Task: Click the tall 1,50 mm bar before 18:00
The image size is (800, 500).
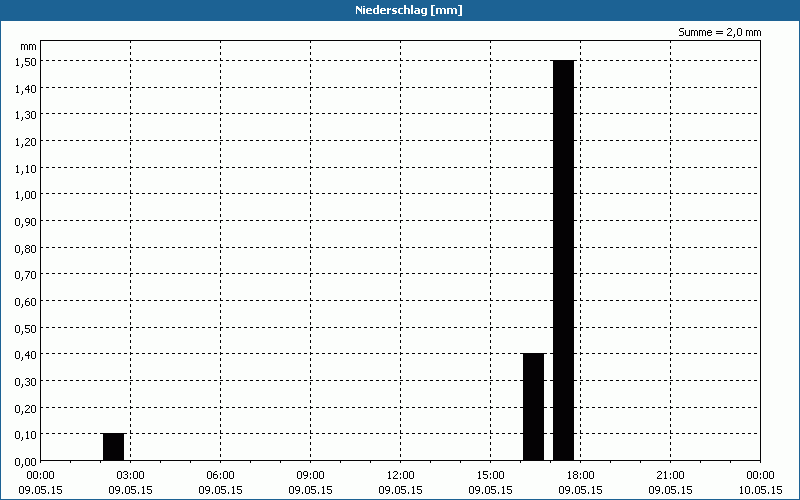Action: coord(564,260)
